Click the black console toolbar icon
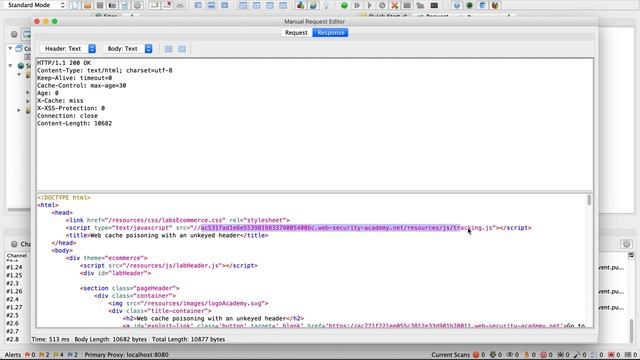The image size is (640, 360). click(434, 5)
